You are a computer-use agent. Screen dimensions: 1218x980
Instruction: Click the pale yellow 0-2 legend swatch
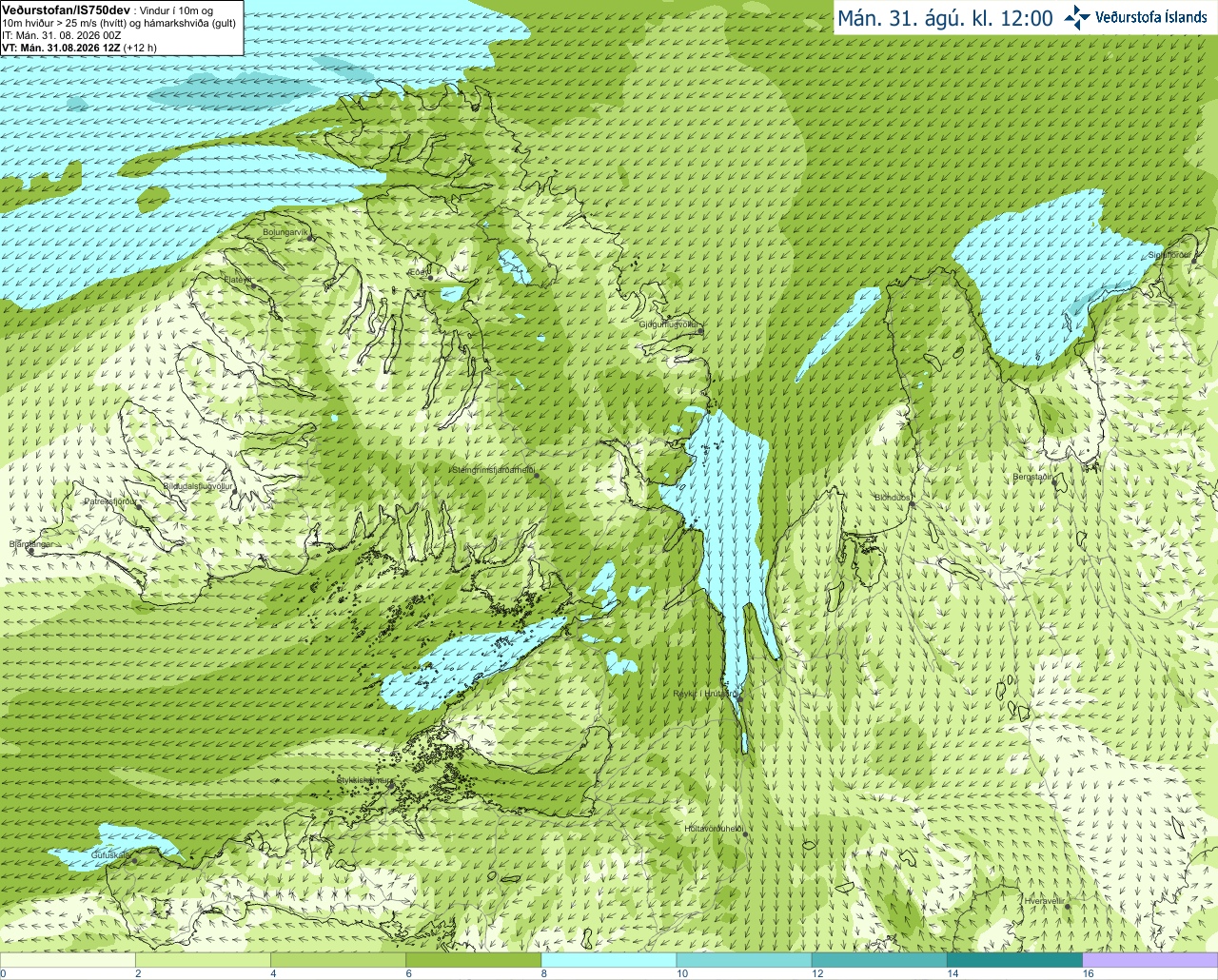(x=68, y=960)
